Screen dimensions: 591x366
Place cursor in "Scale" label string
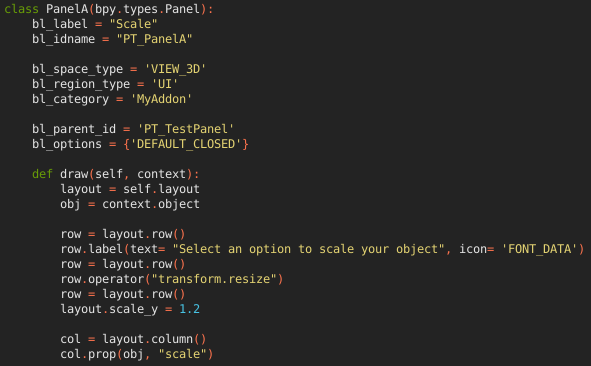[133, 24]
